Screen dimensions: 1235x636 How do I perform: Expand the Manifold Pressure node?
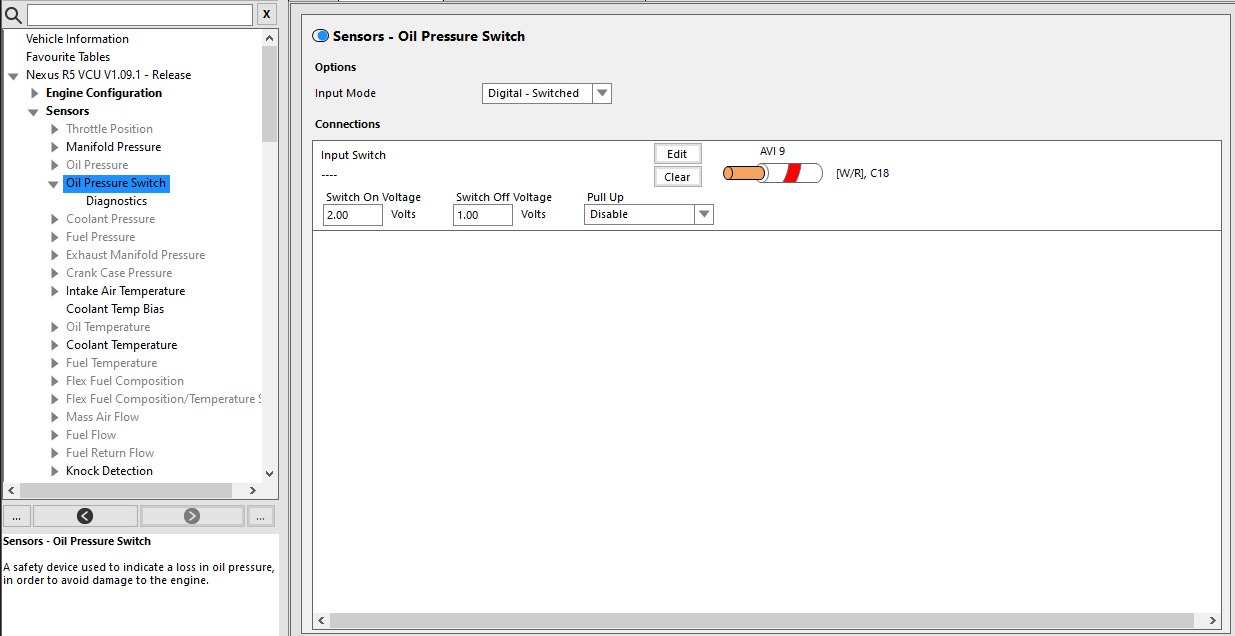tap(55, 147)
